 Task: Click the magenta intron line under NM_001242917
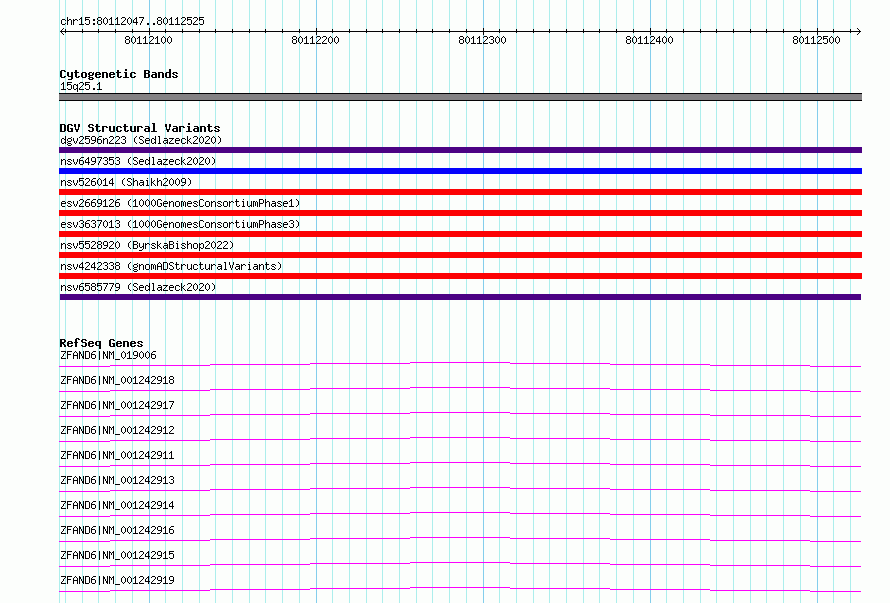460,413
